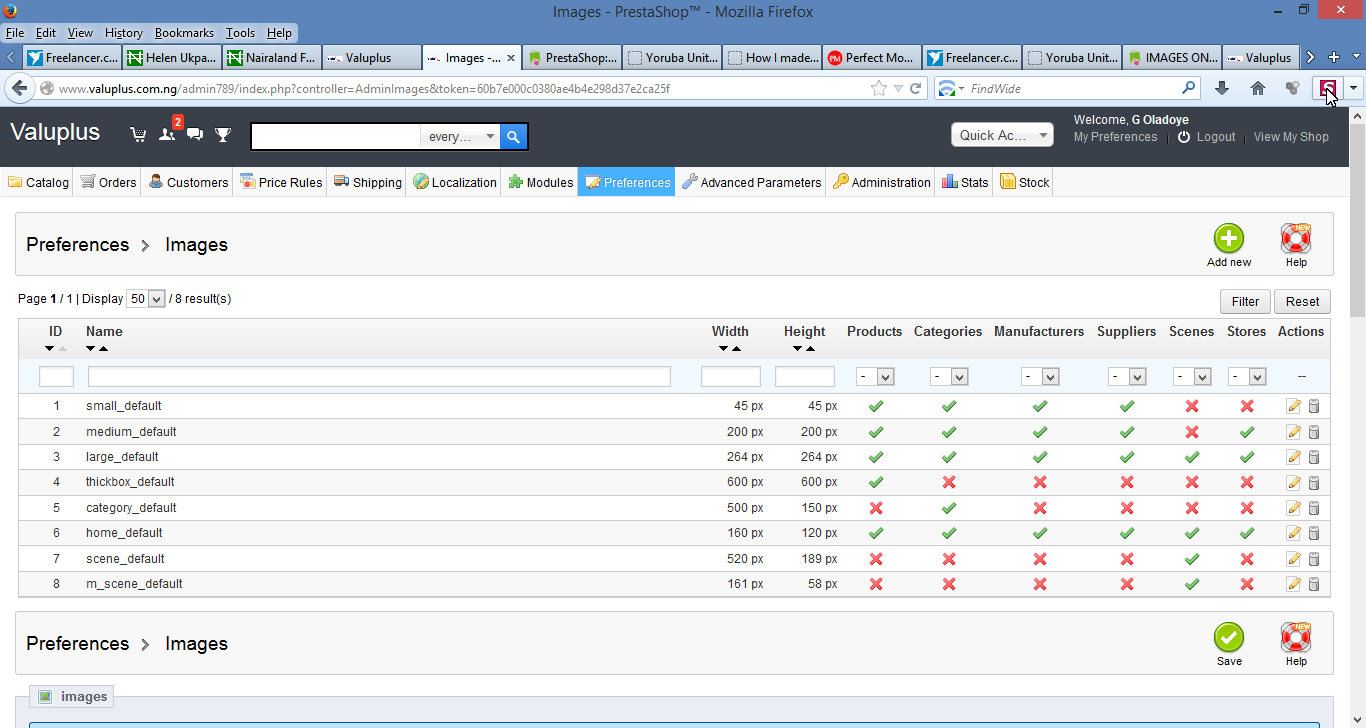Click the Filter button
Viewport: 1366px width, 728px height.
pyautogui.click(x=1245, y=301)
